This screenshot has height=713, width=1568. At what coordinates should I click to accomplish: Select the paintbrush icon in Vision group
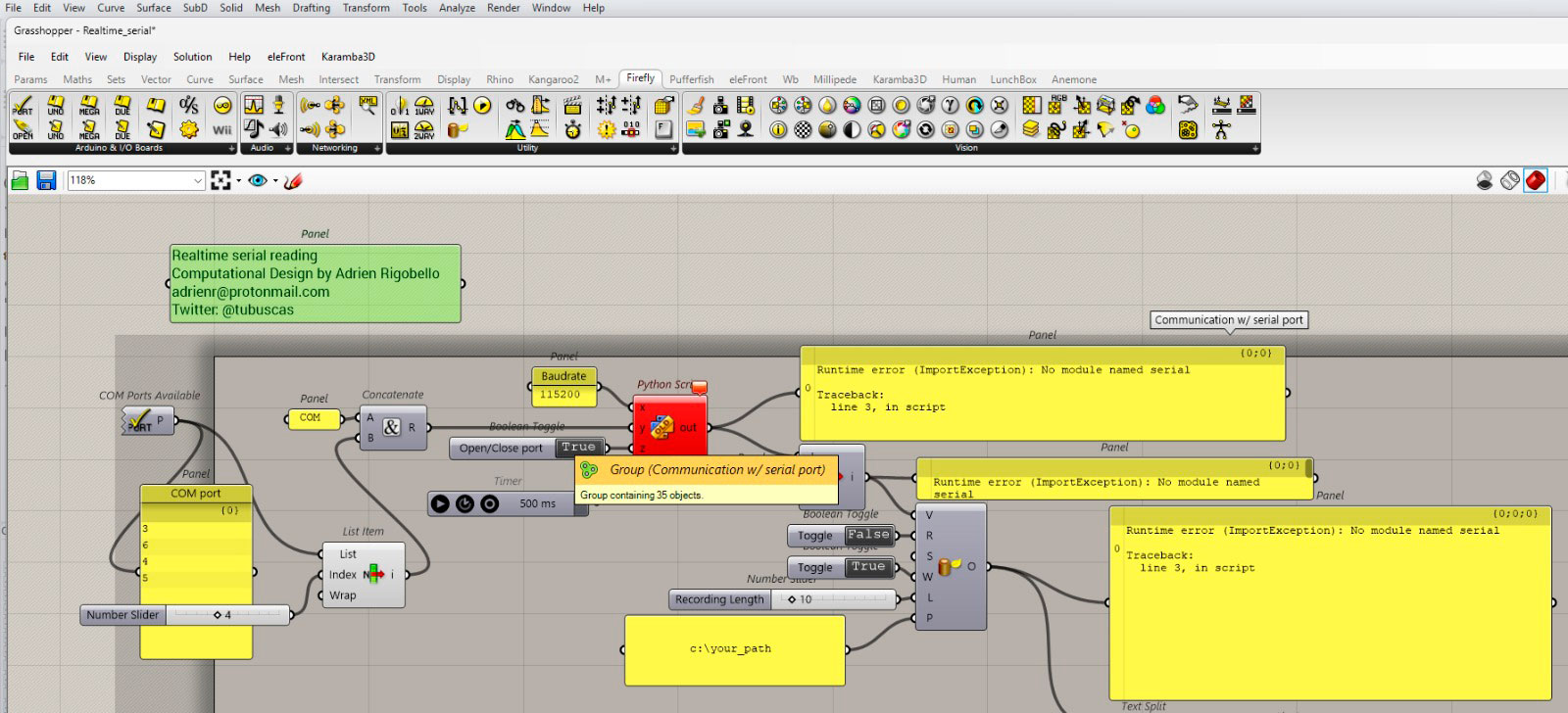coord(696,106)
